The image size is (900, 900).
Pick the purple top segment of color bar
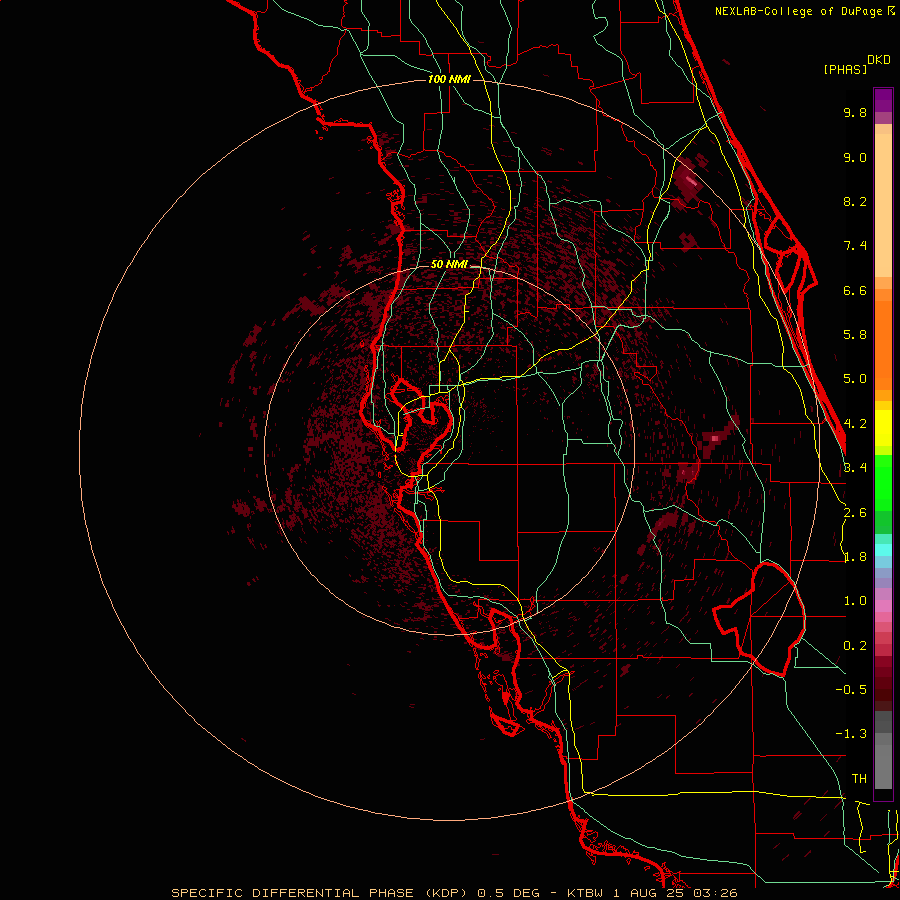click(883, 100)
